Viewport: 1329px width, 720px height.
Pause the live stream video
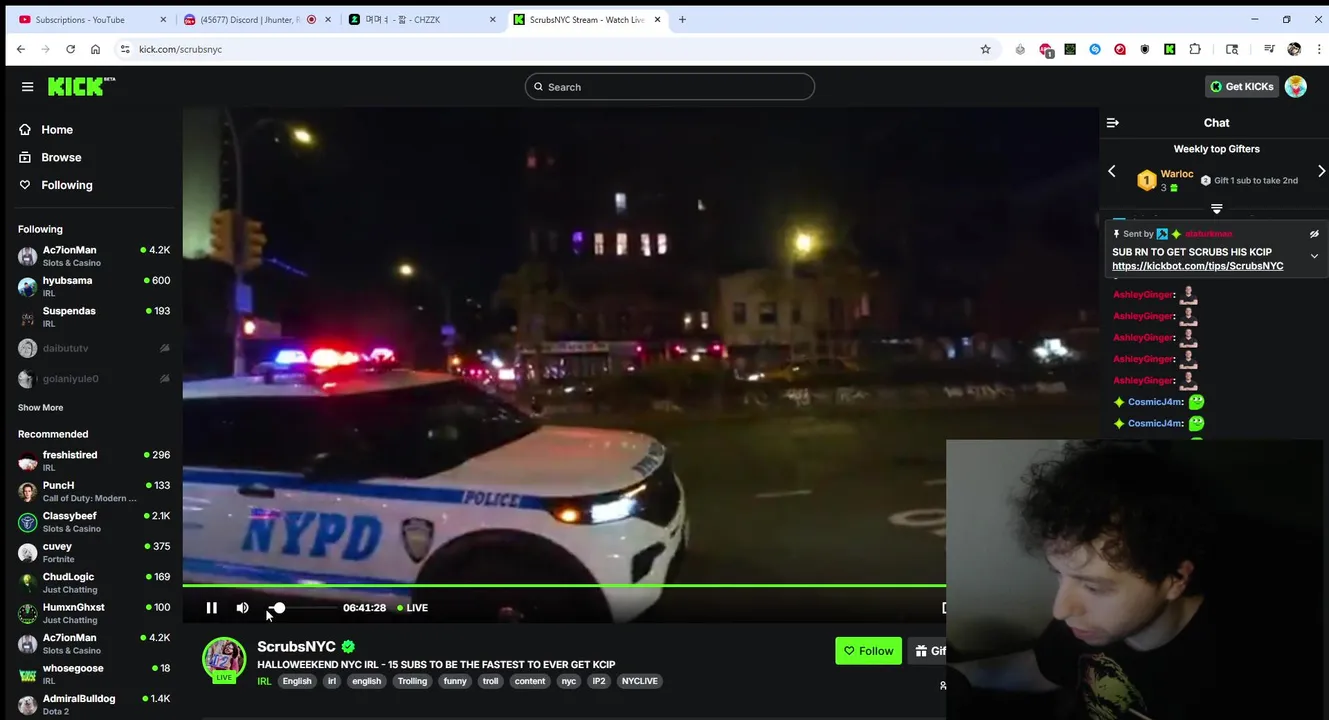(211, 608)
